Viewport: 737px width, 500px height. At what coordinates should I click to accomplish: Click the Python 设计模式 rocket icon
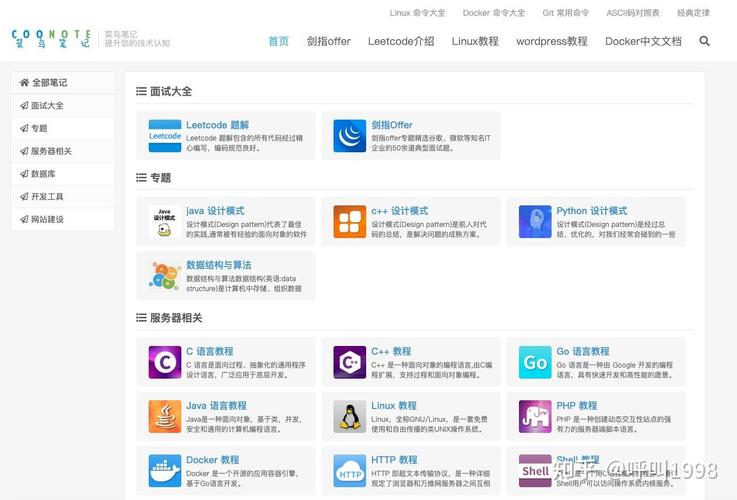coord(535,222)
